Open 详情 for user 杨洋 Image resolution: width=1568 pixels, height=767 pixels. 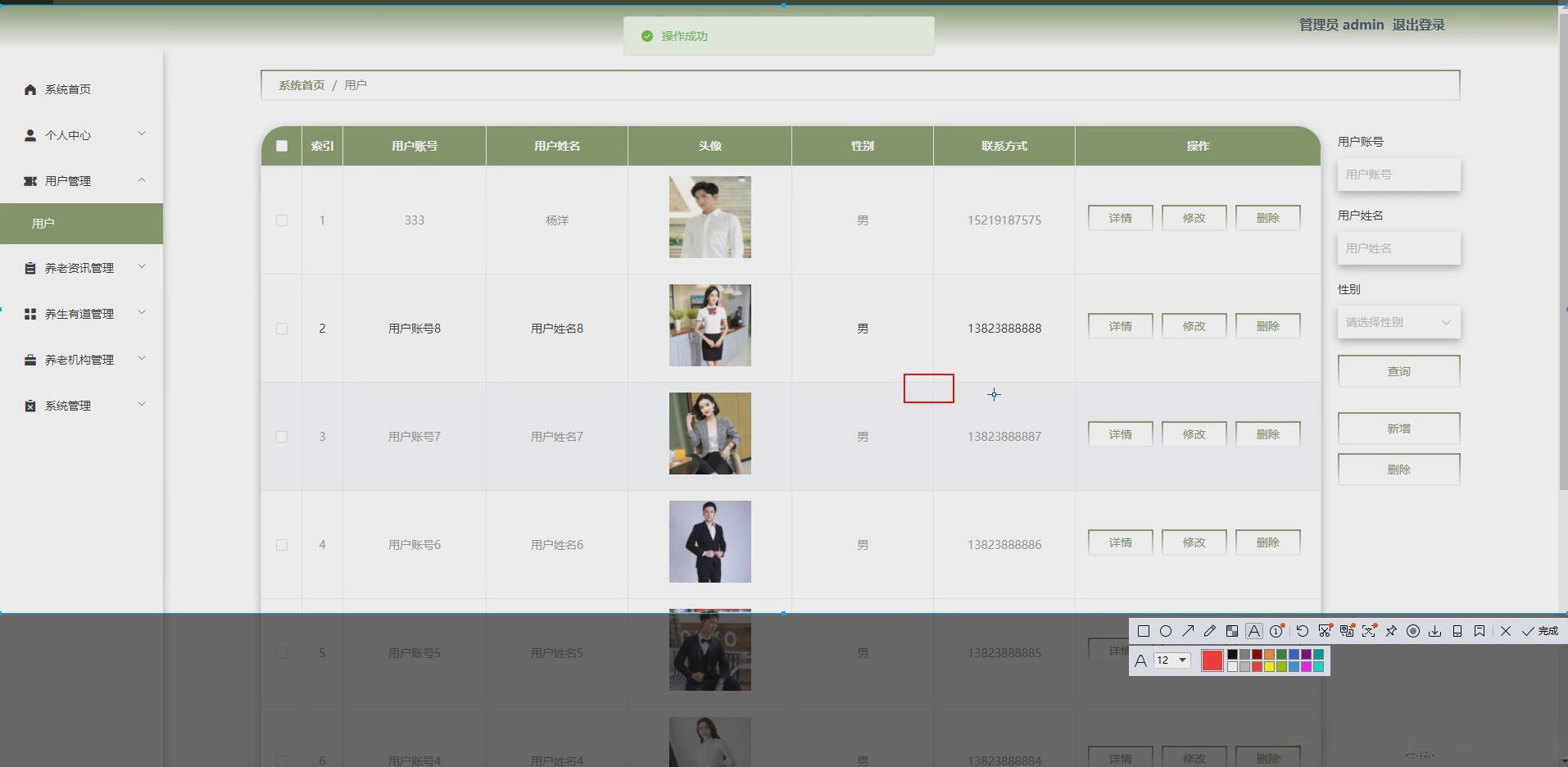(x=1120, y=218)
